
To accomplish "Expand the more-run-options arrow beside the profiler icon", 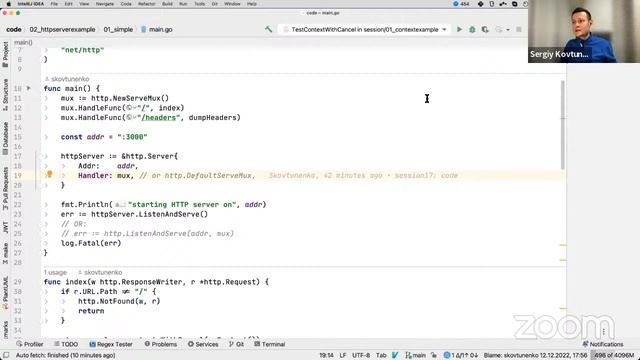I will 508,30.
